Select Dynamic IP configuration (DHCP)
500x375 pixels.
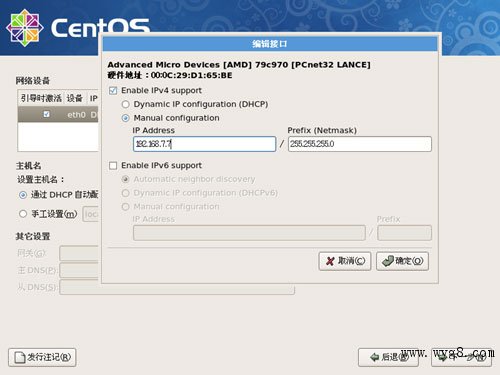click(x=126, y=104)
